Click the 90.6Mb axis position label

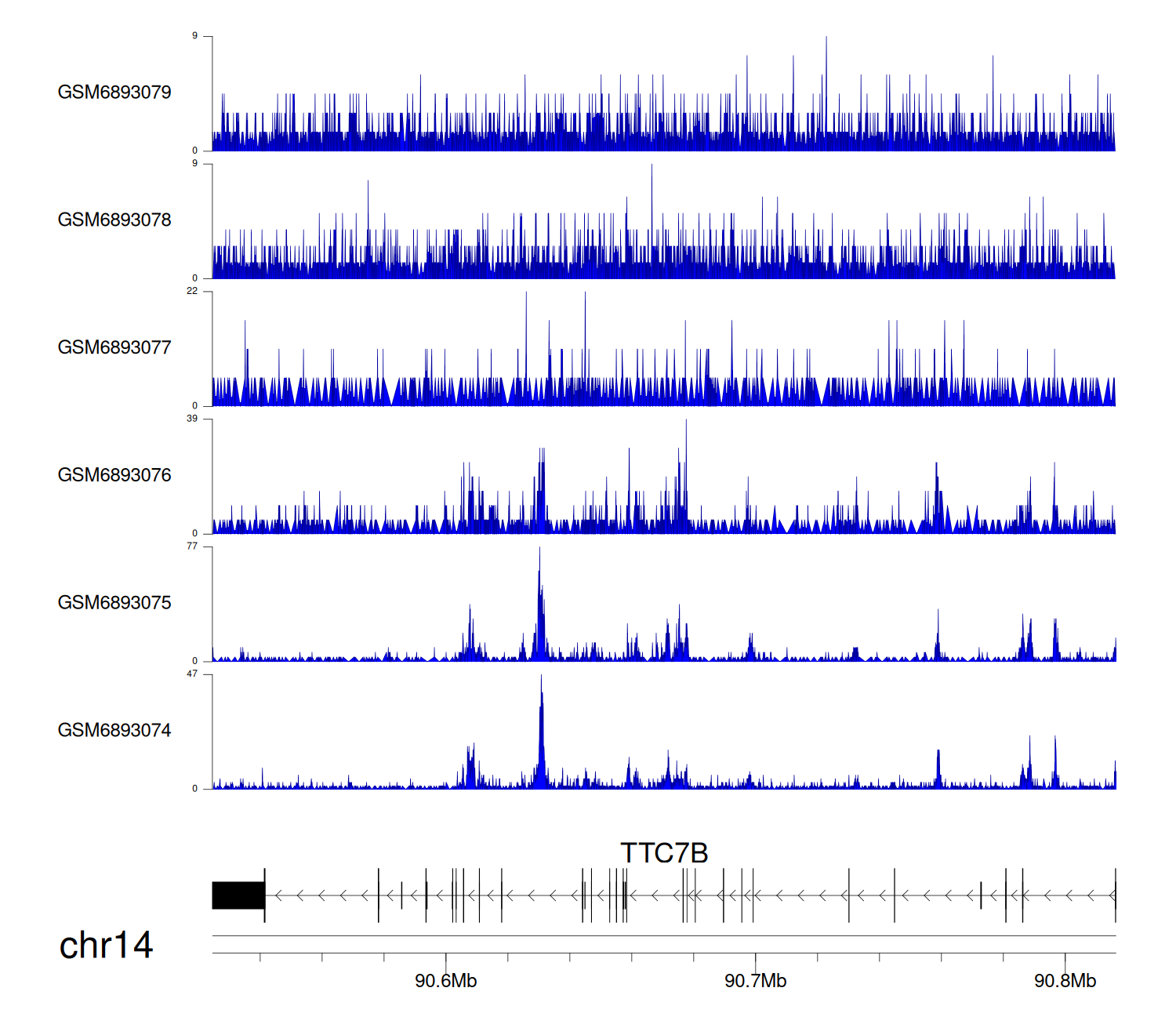click(x=445, y=981)
